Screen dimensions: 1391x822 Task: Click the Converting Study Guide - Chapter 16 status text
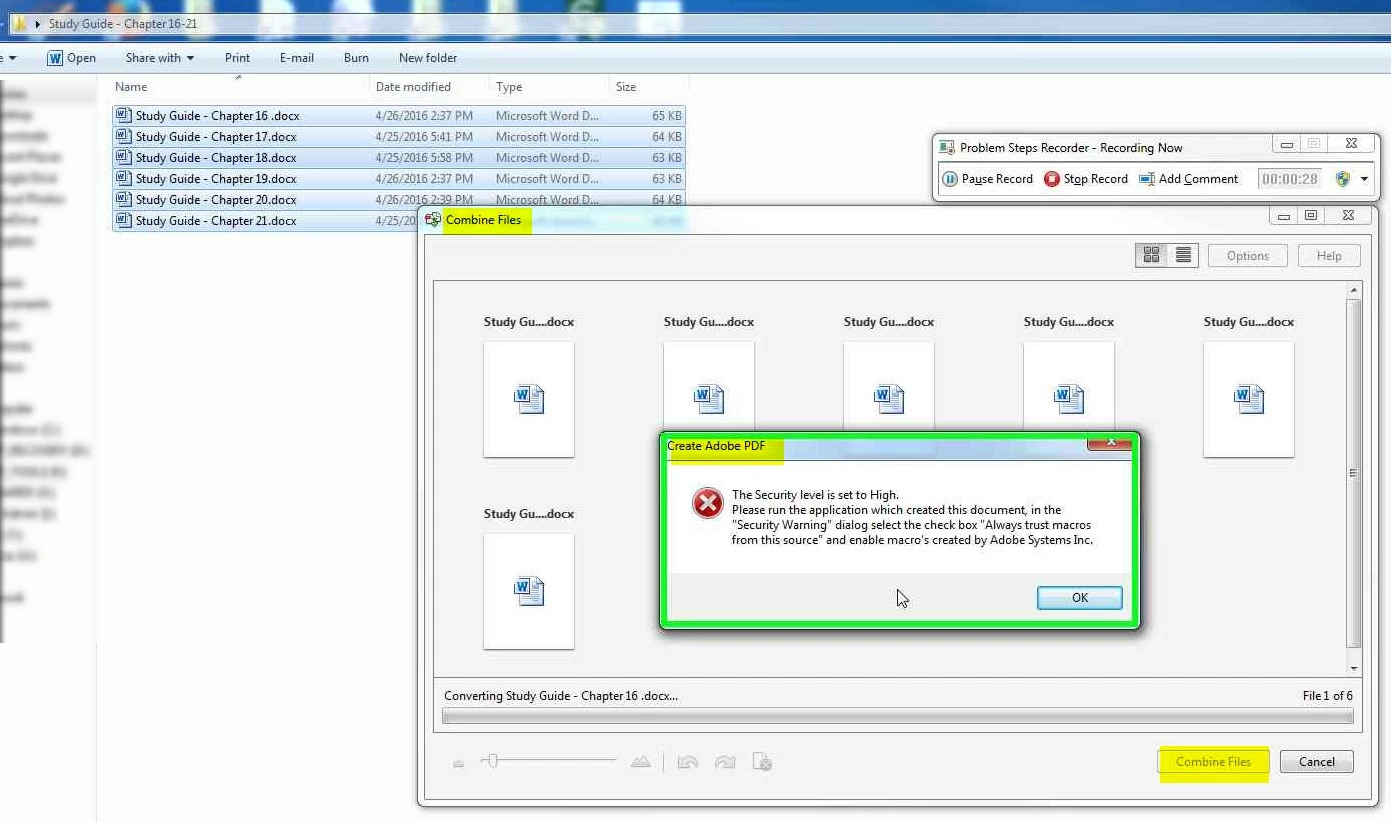click(561, 695)
